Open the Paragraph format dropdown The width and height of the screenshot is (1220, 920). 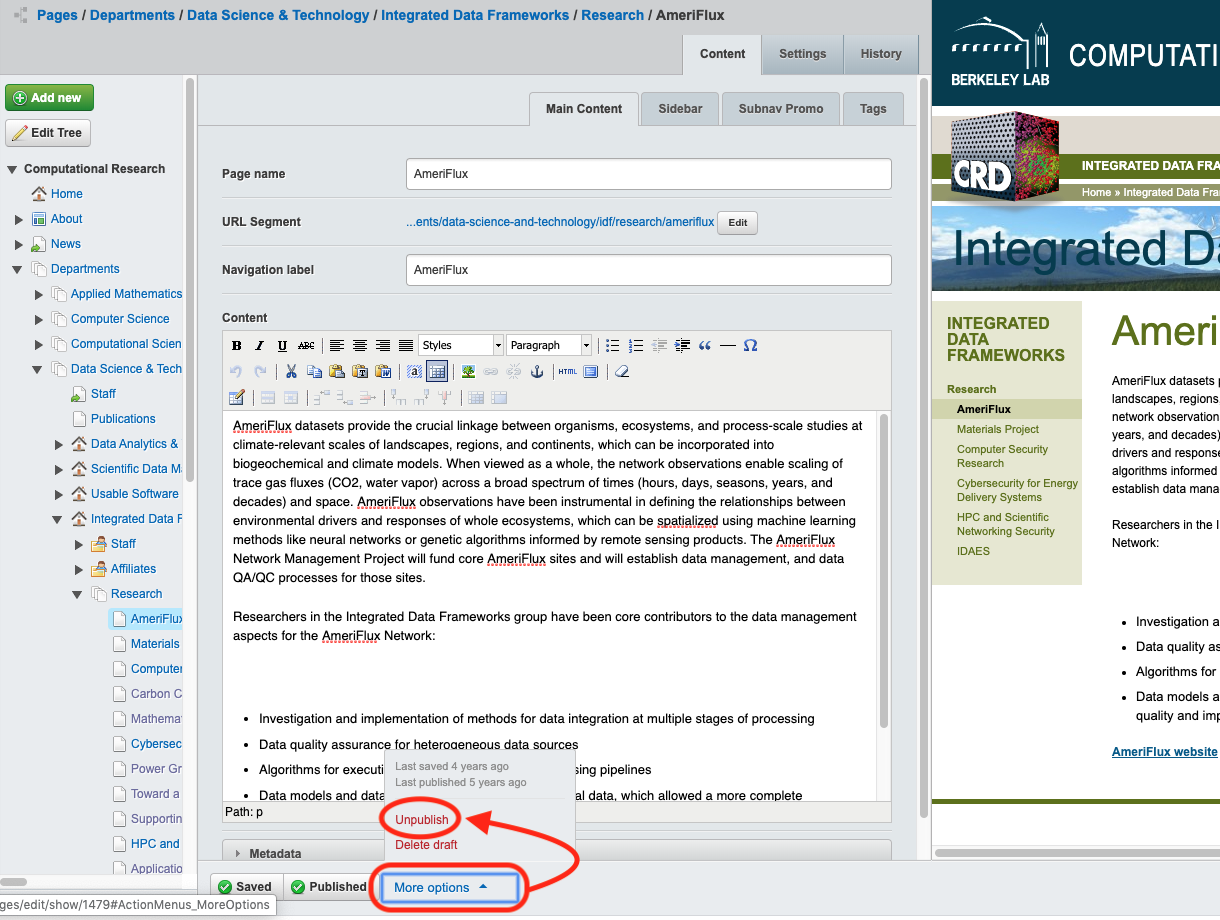point(549,346)
